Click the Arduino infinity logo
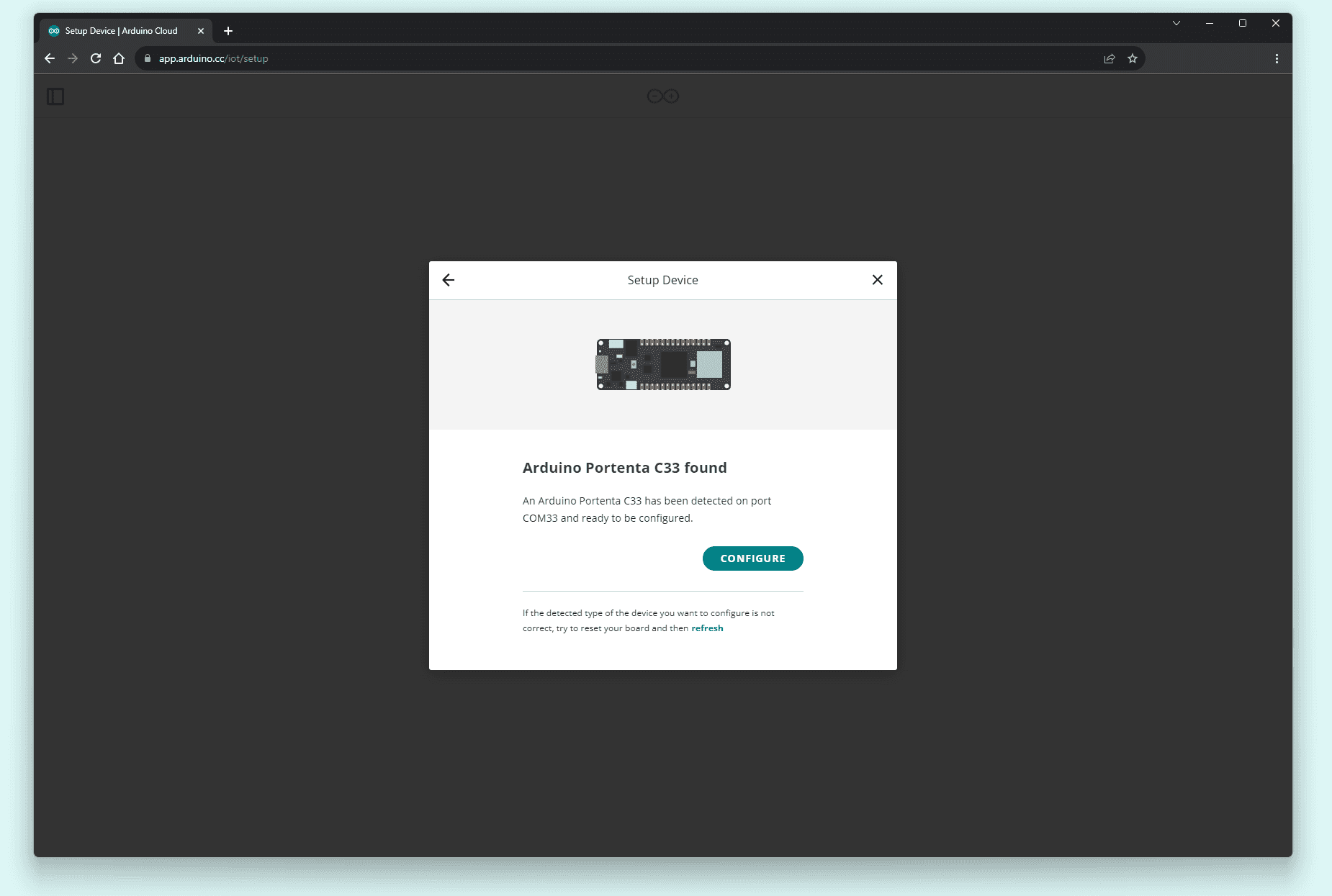The width and height of the screenshot is (1332, 896). [662, 96]
